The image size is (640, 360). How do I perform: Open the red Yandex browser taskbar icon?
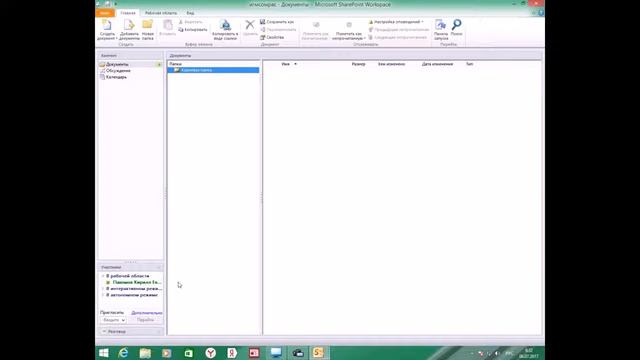tap(211, 353)
